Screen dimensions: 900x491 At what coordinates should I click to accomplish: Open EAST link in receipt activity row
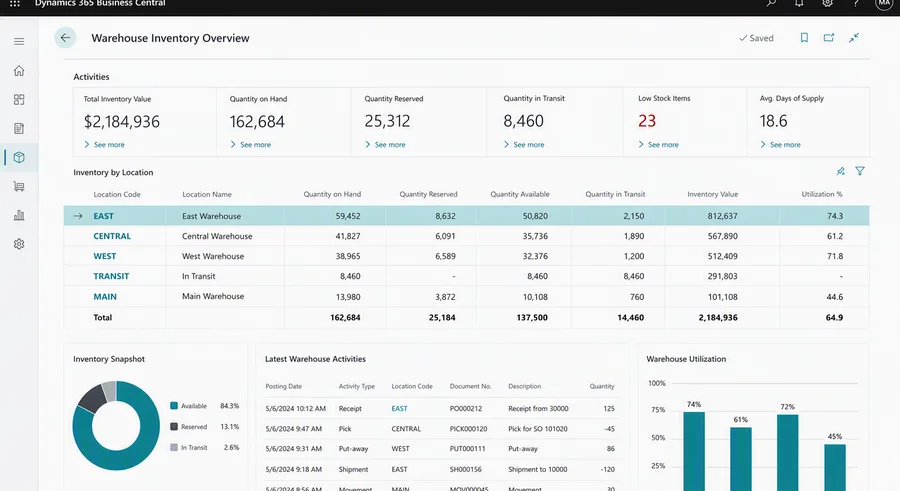(399, 409)
